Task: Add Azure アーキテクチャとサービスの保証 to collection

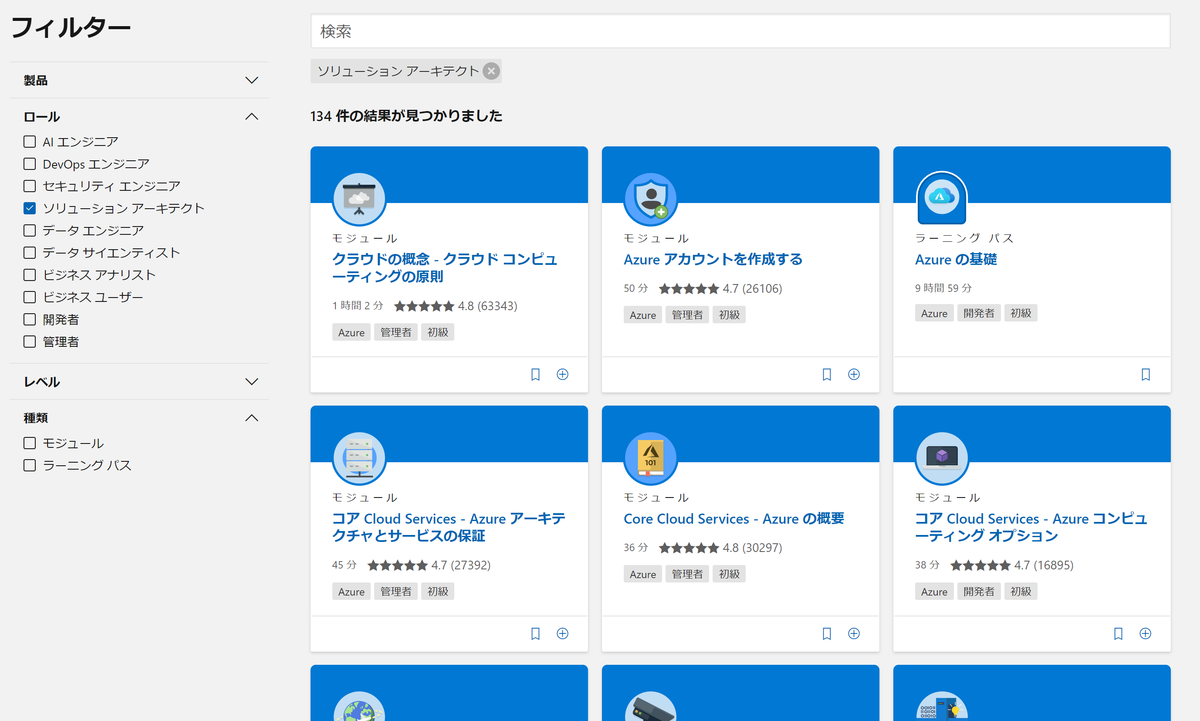Action: coord(562,633)
